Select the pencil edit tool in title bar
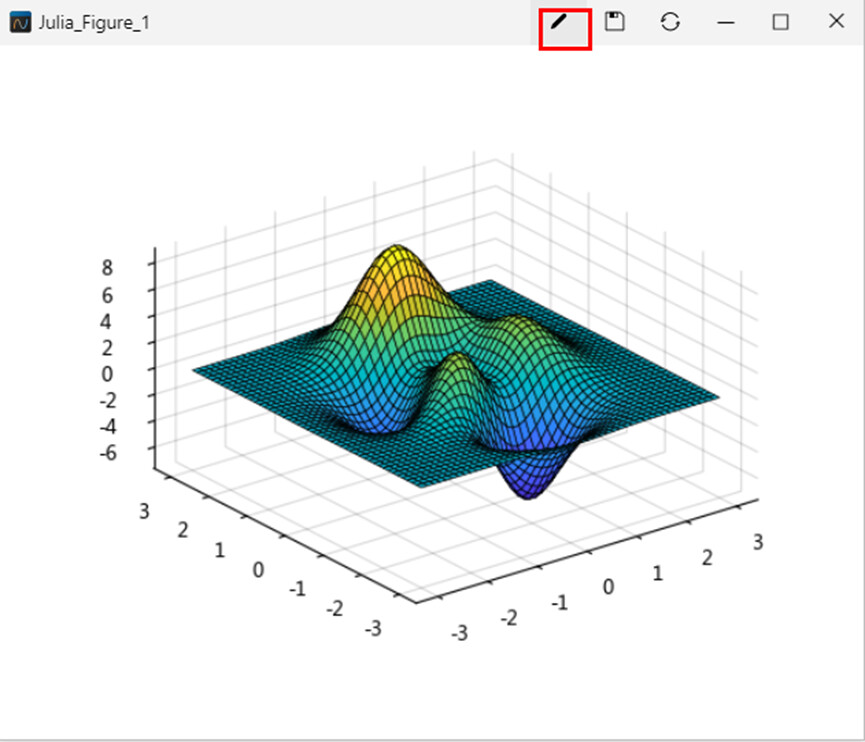Screen dimensions: 865x742 pos(559,22)
